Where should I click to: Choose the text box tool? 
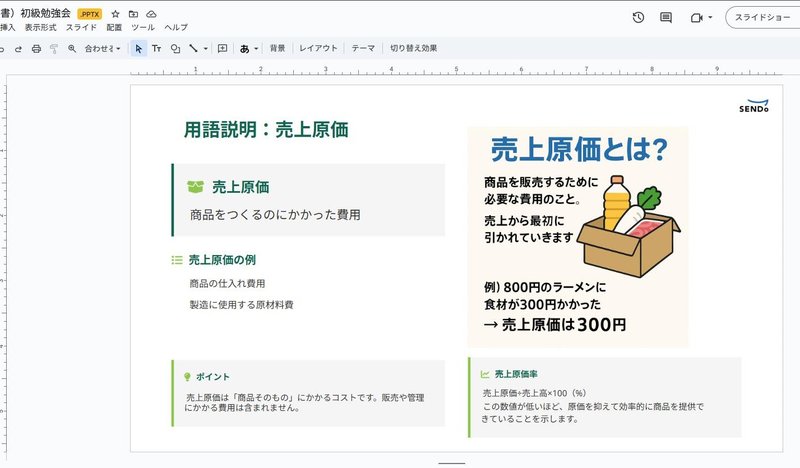(156, 48)
